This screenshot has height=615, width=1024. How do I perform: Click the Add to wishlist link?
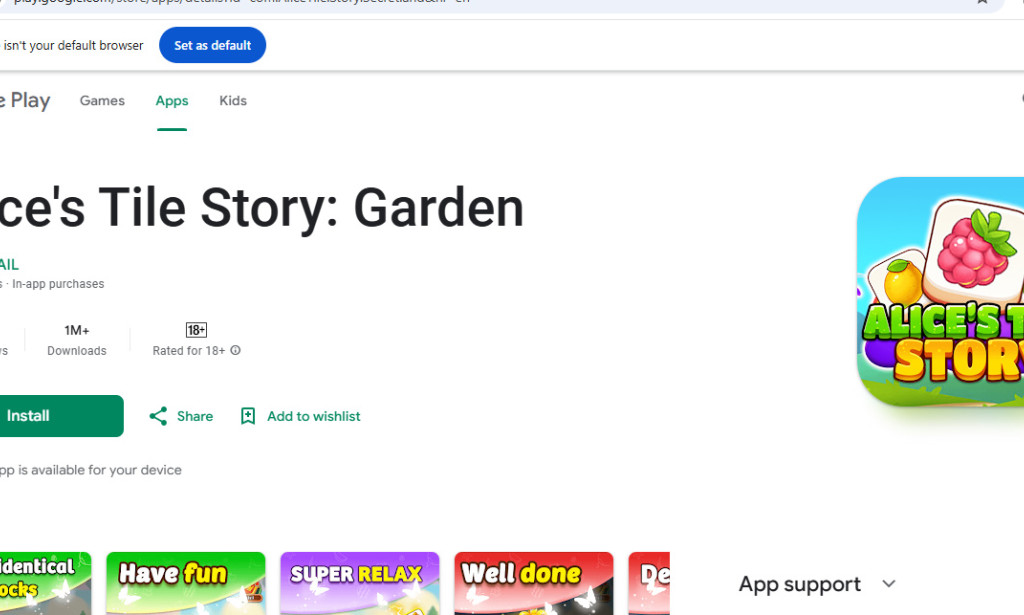click(x=312, y=416)
